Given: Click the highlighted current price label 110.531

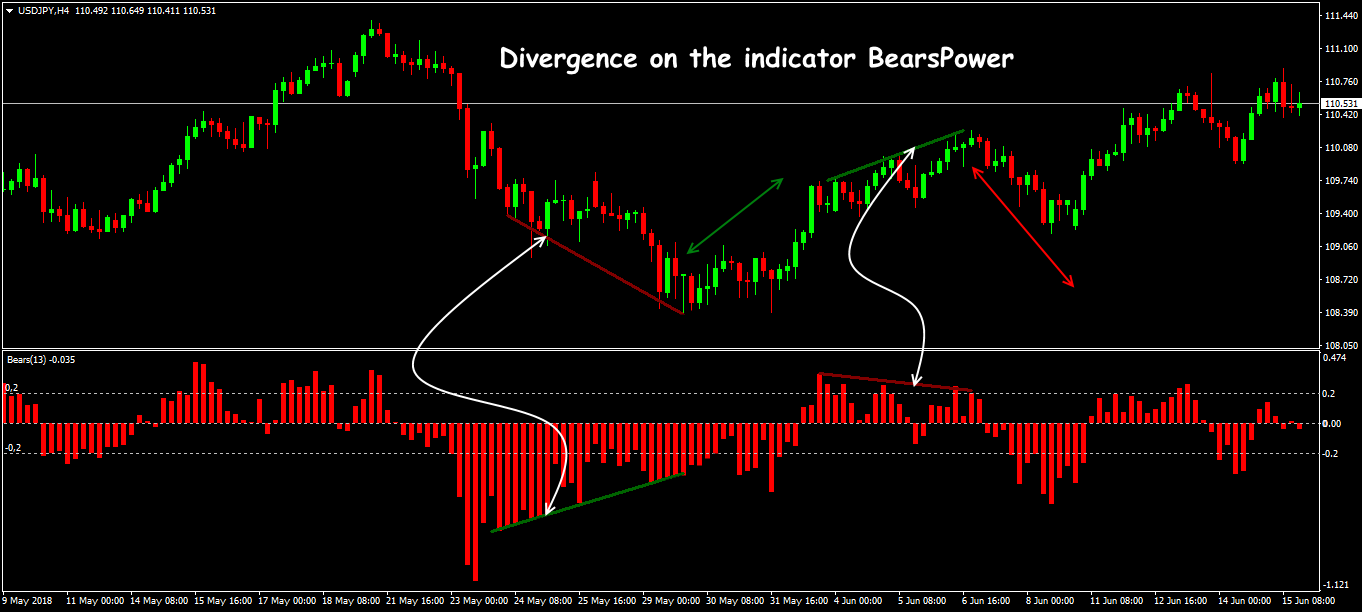Looking at the screenshot, I should pyautogui.click(x=1340, y=104).
